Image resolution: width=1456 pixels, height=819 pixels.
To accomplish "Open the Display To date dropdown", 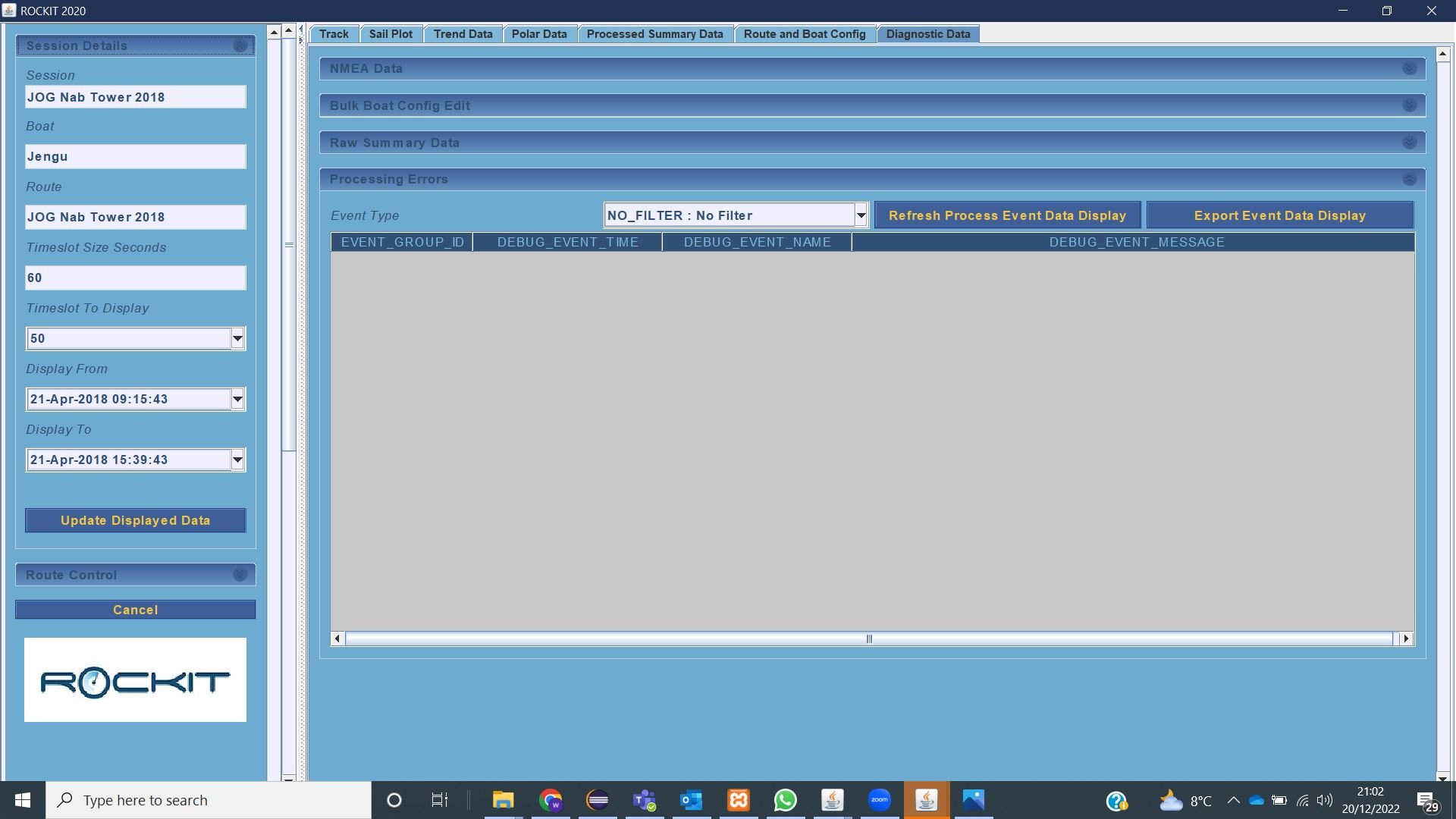I will (x=237, y=460).
